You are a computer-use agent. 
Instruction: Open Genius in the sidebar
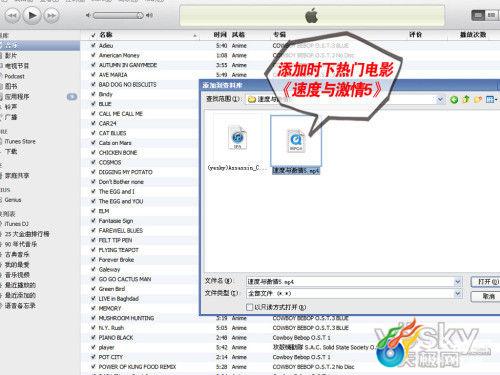pos(13,200)
